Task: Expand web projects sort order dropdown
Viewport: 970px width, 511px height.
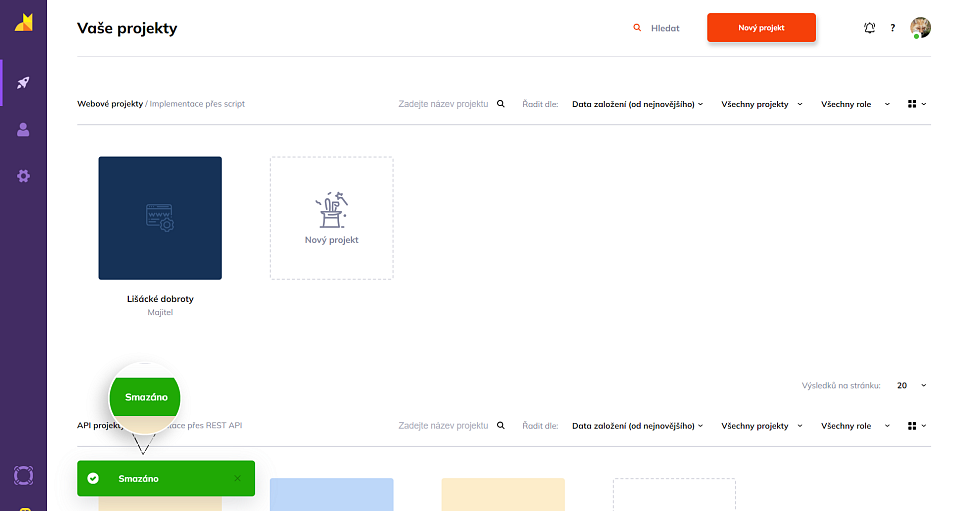Action: [x=637, y=104]
